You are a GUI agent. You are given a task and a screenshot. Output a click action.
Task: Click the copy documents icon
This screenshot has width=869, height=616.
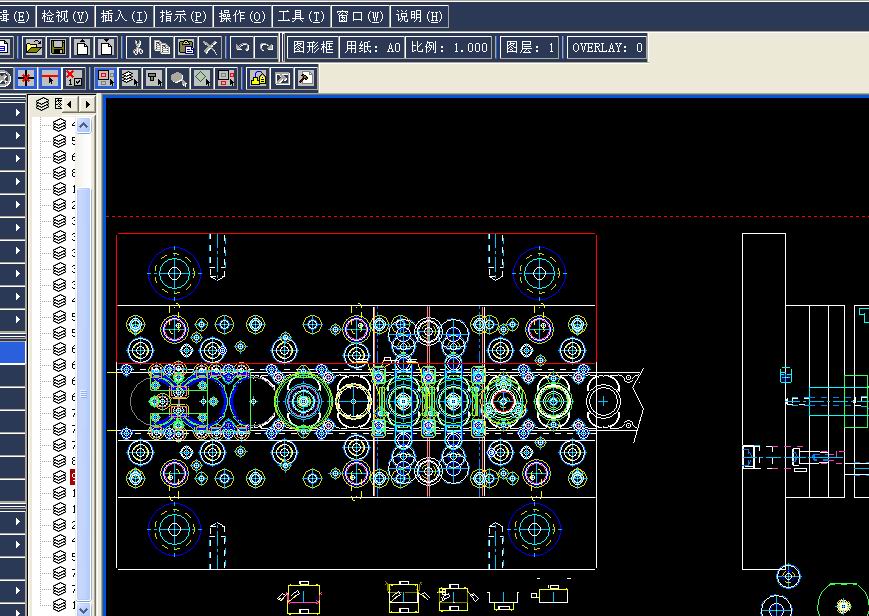click(162, 48)
